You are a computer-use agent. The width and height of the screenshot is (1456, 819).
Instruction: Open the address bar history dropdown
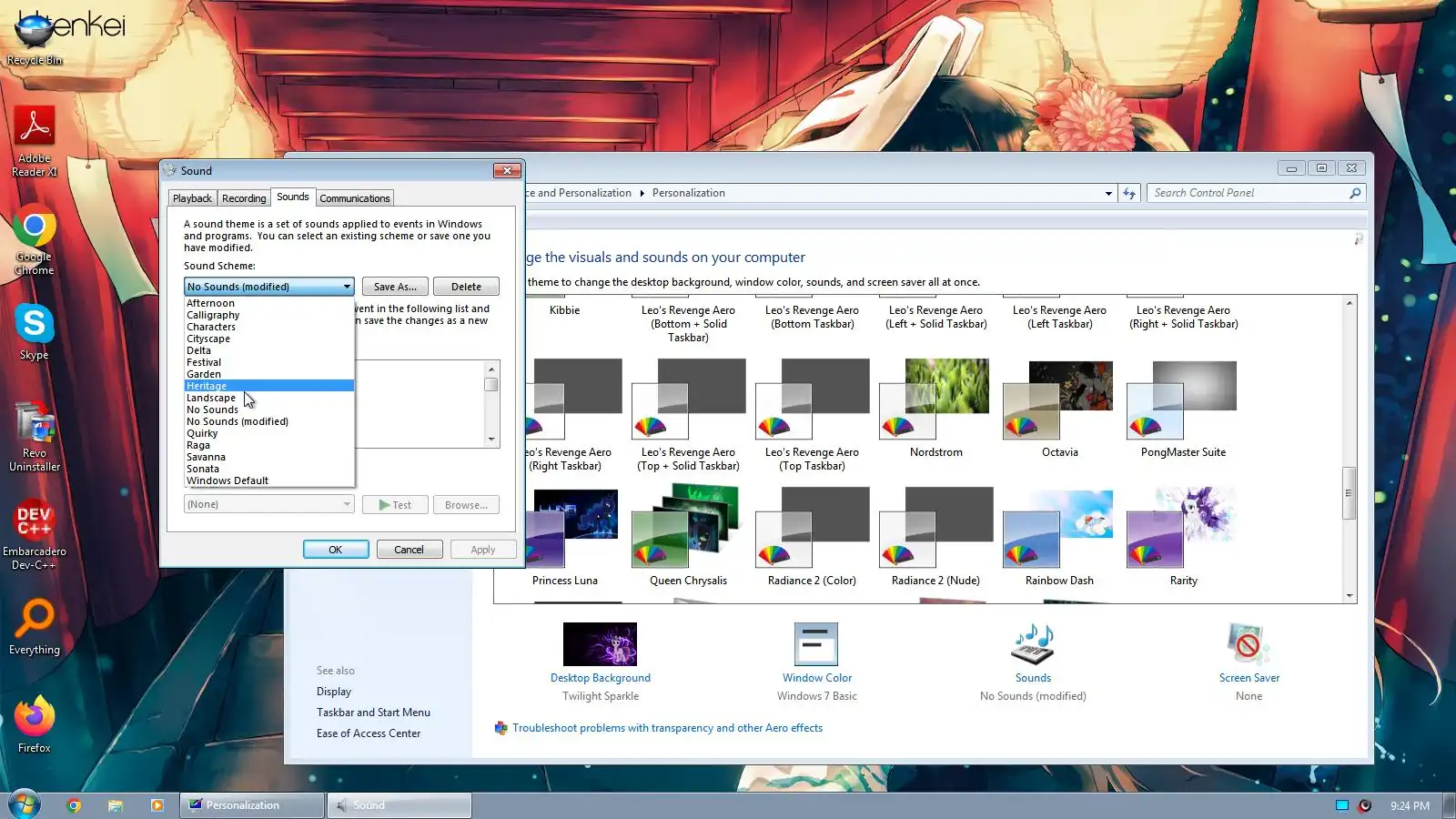tap(1108, 193)
